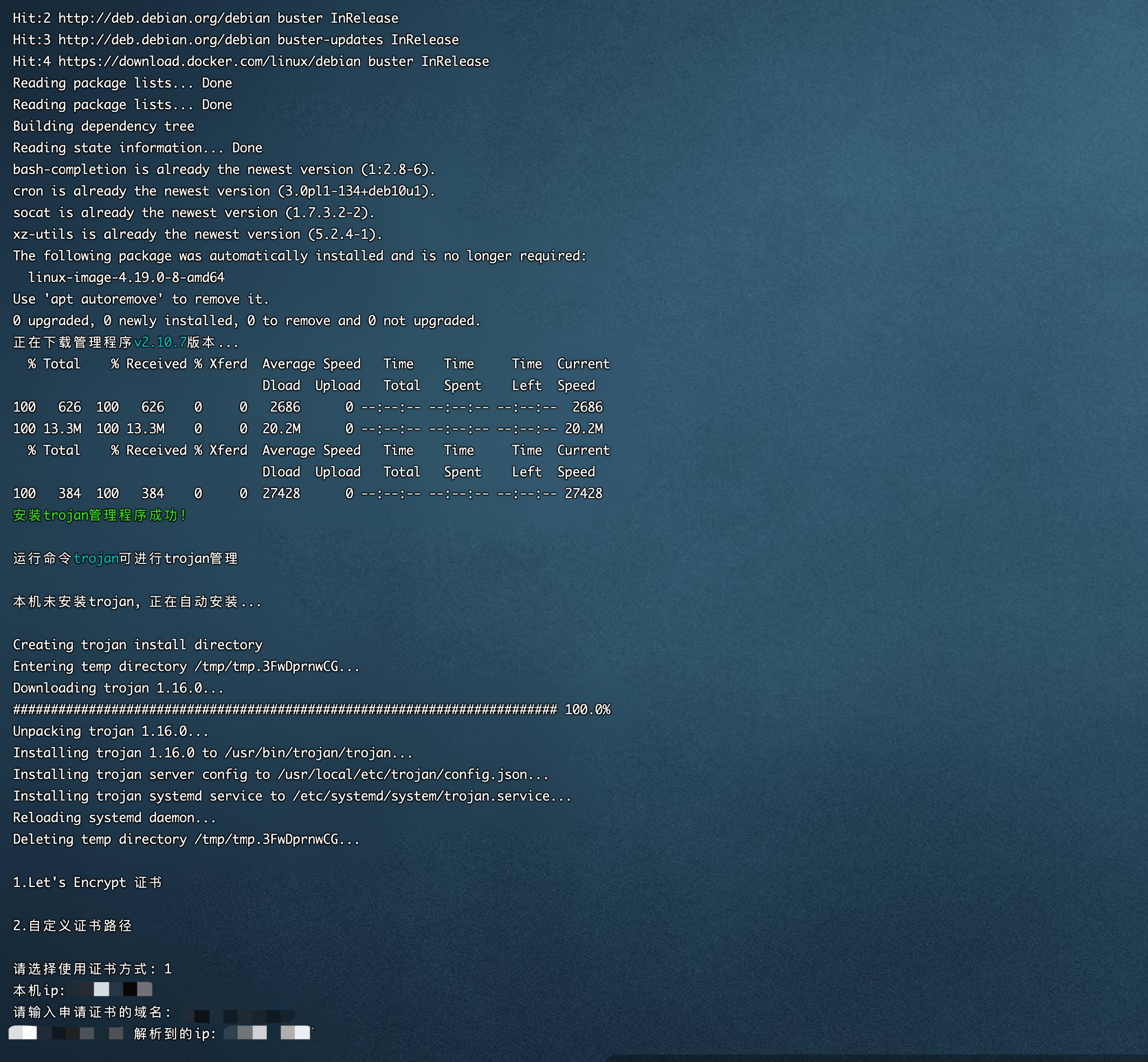Click the 请选择使用证书方式 prompt line
Image resolution: width=1148 pixels, height=1062 pixels.
92,969
